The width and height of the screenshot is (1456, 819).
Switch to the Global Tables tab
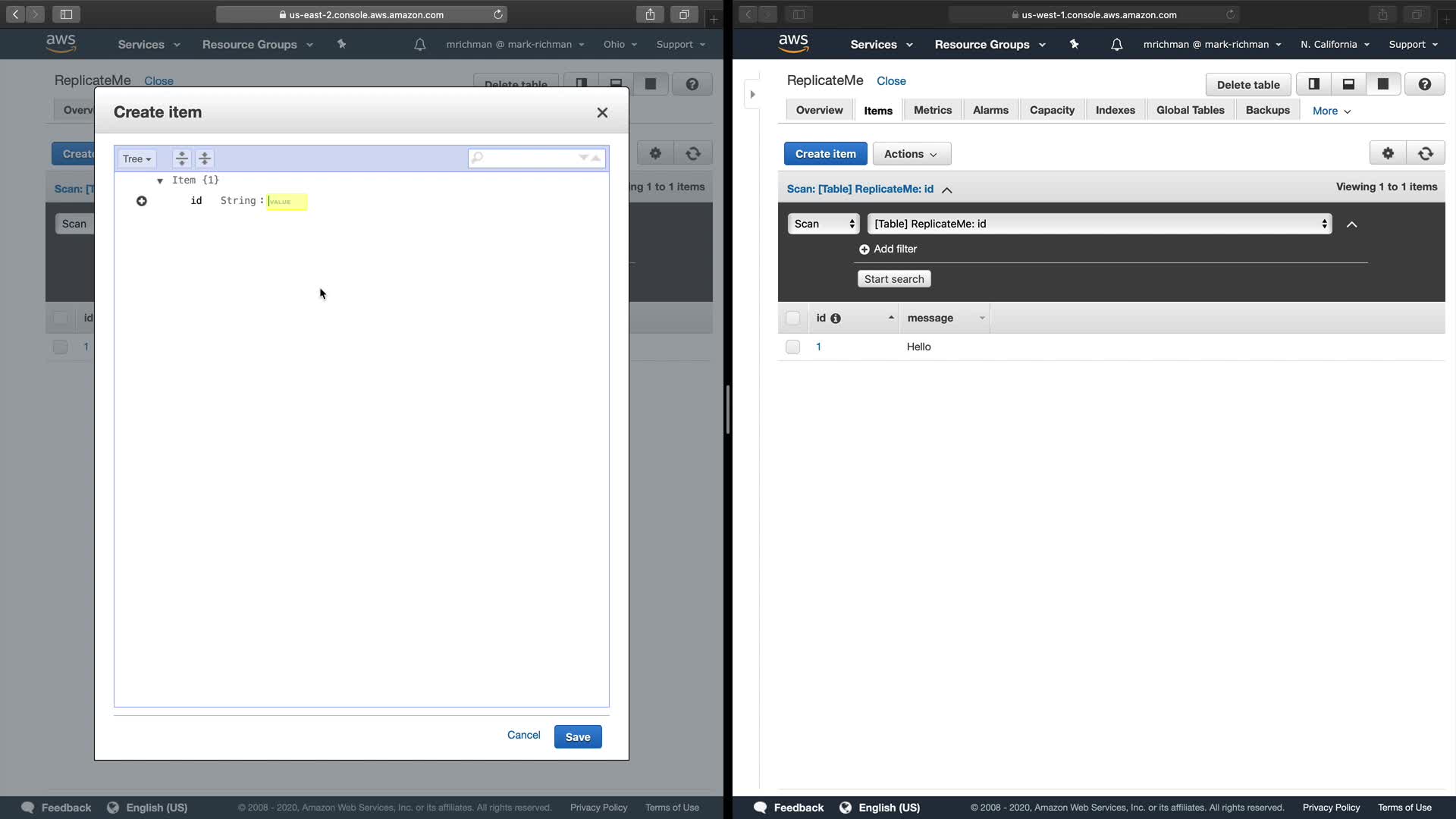pyautogui.click(x=1190, y=110)
